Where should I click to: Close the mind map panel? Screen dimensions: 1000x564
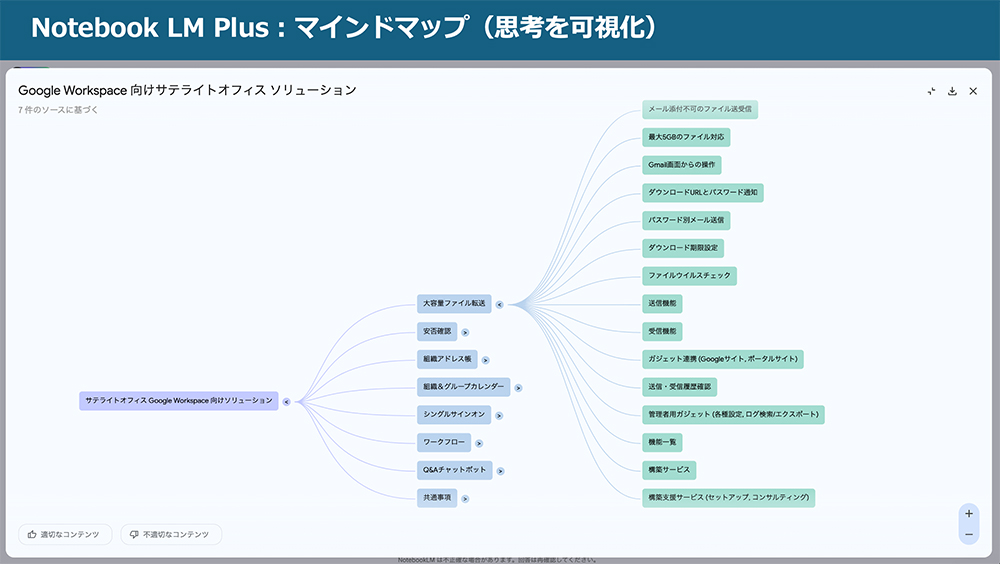pos(973,91)
